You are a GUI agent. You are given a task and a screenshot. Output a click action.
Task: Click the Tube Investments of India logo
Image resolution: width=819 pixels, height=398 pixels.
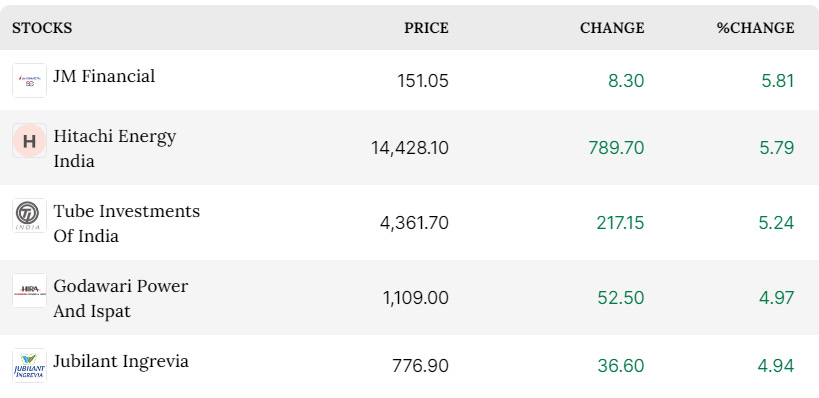pyautogui.click(x=29, y=215)
